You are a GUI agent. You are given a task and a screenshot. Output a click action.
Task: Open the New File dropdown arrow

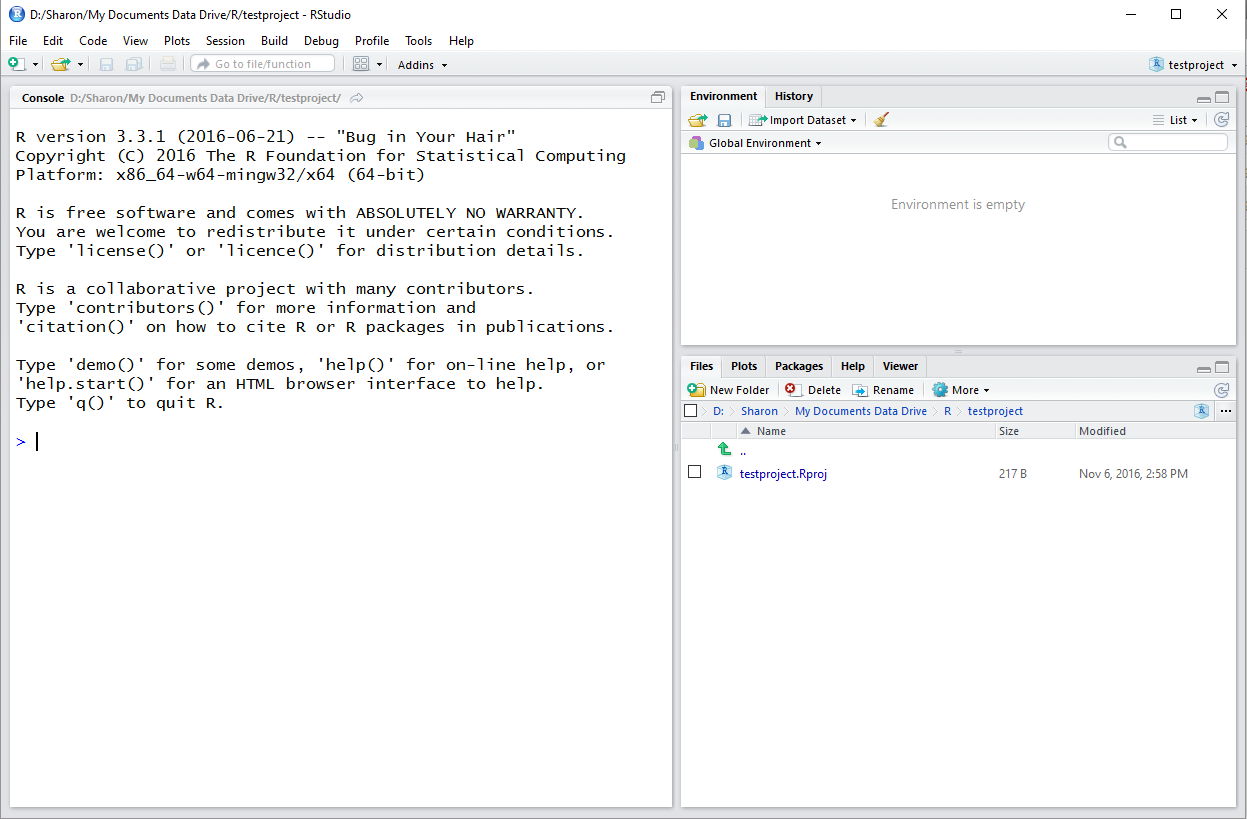click(35, 65)
